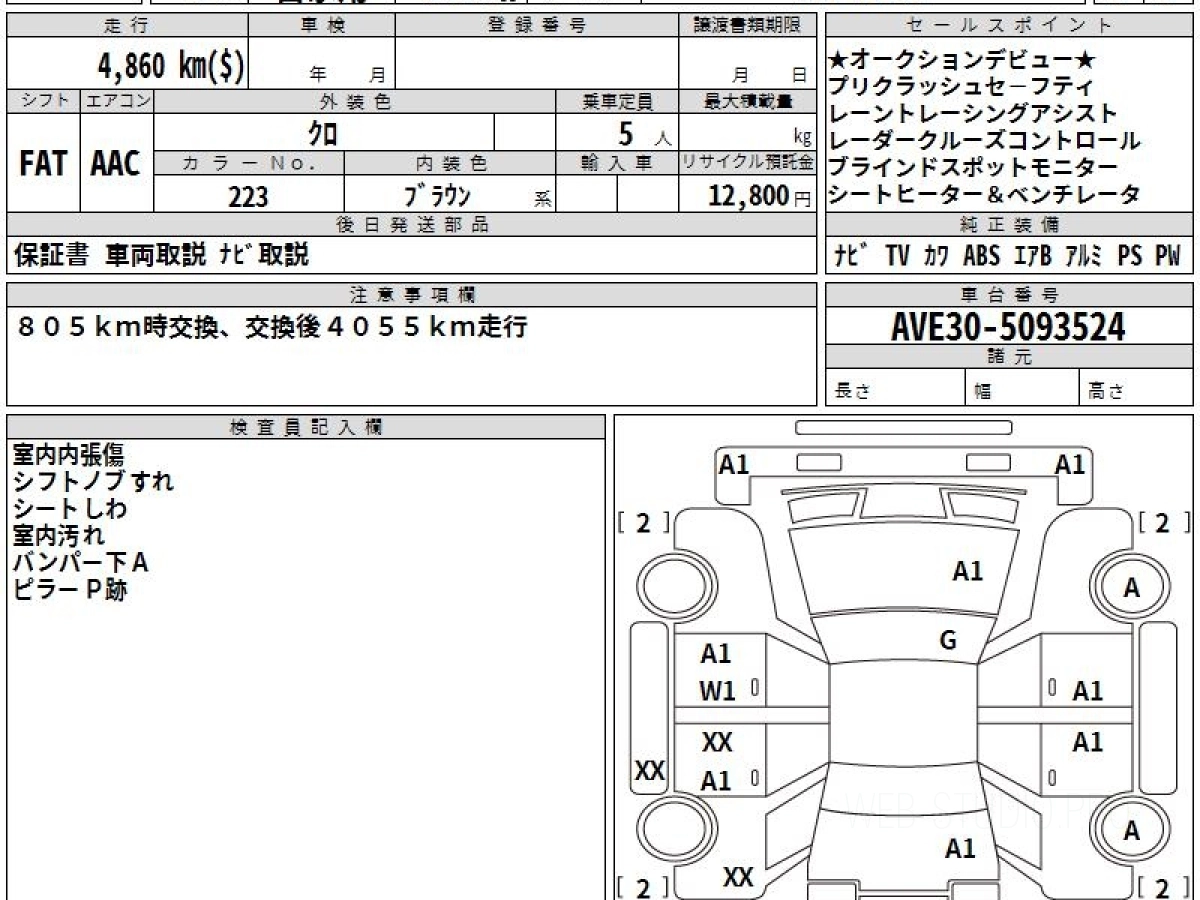The image size is (1200, 900).
Task: Click the セールスポイント header
Action: click(1009, 26)
